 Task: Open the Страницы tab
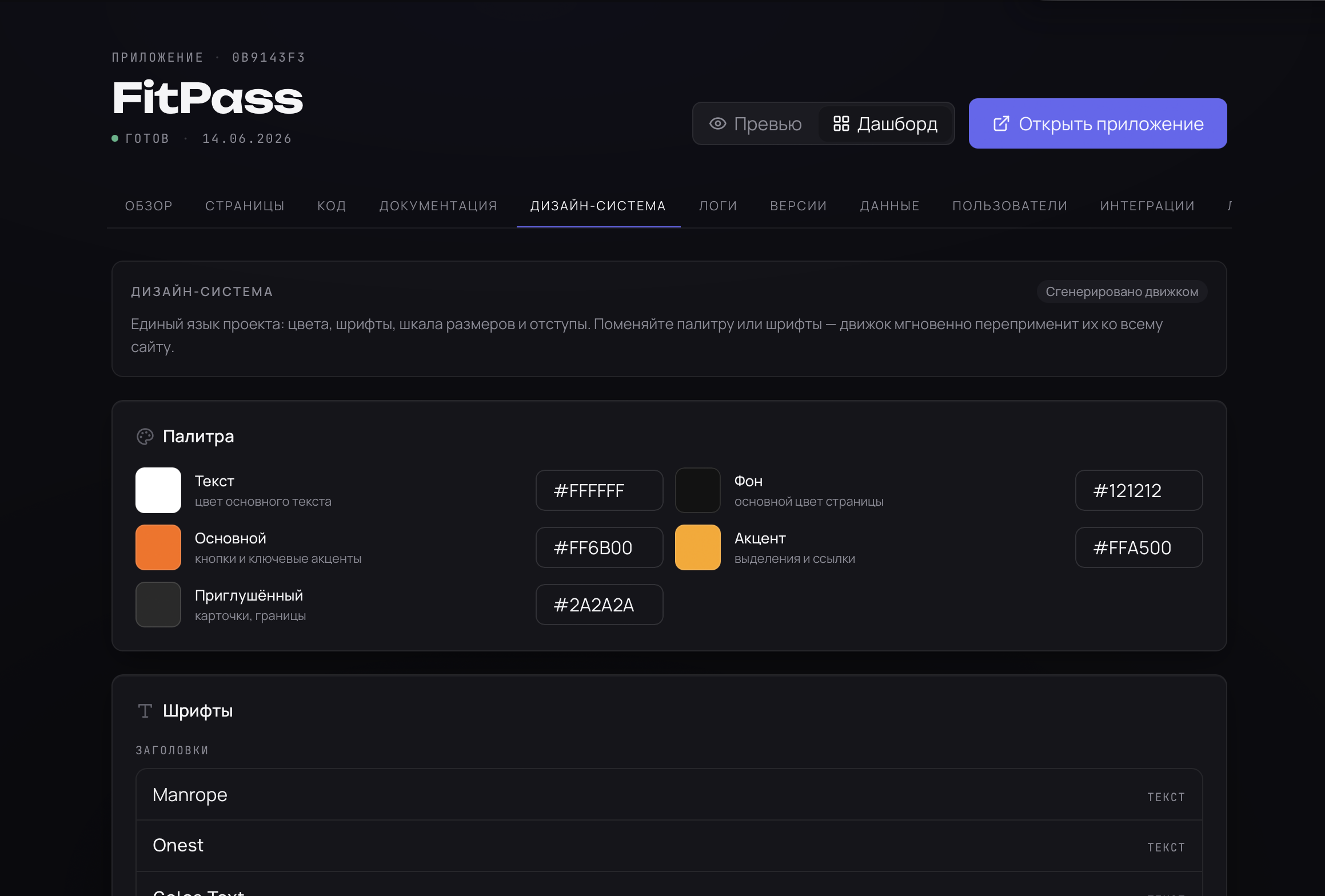[245, 206]
